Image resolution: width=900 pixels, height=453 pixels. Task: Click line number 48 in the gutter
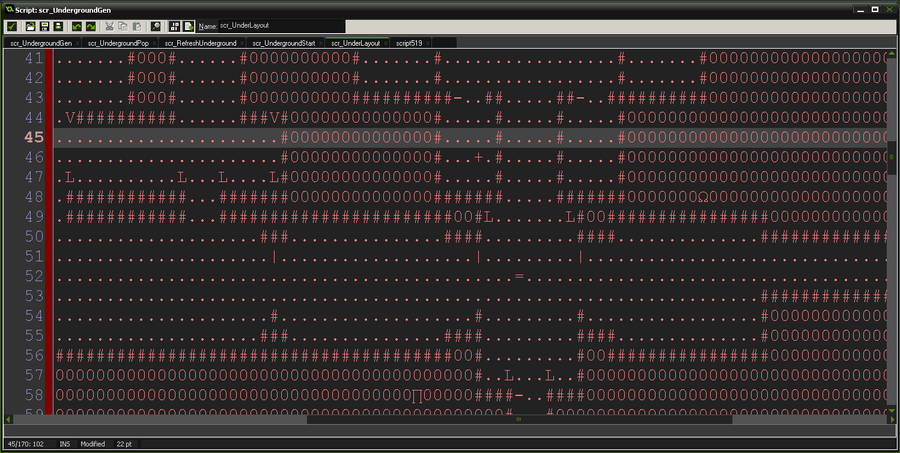pos(34,197)
